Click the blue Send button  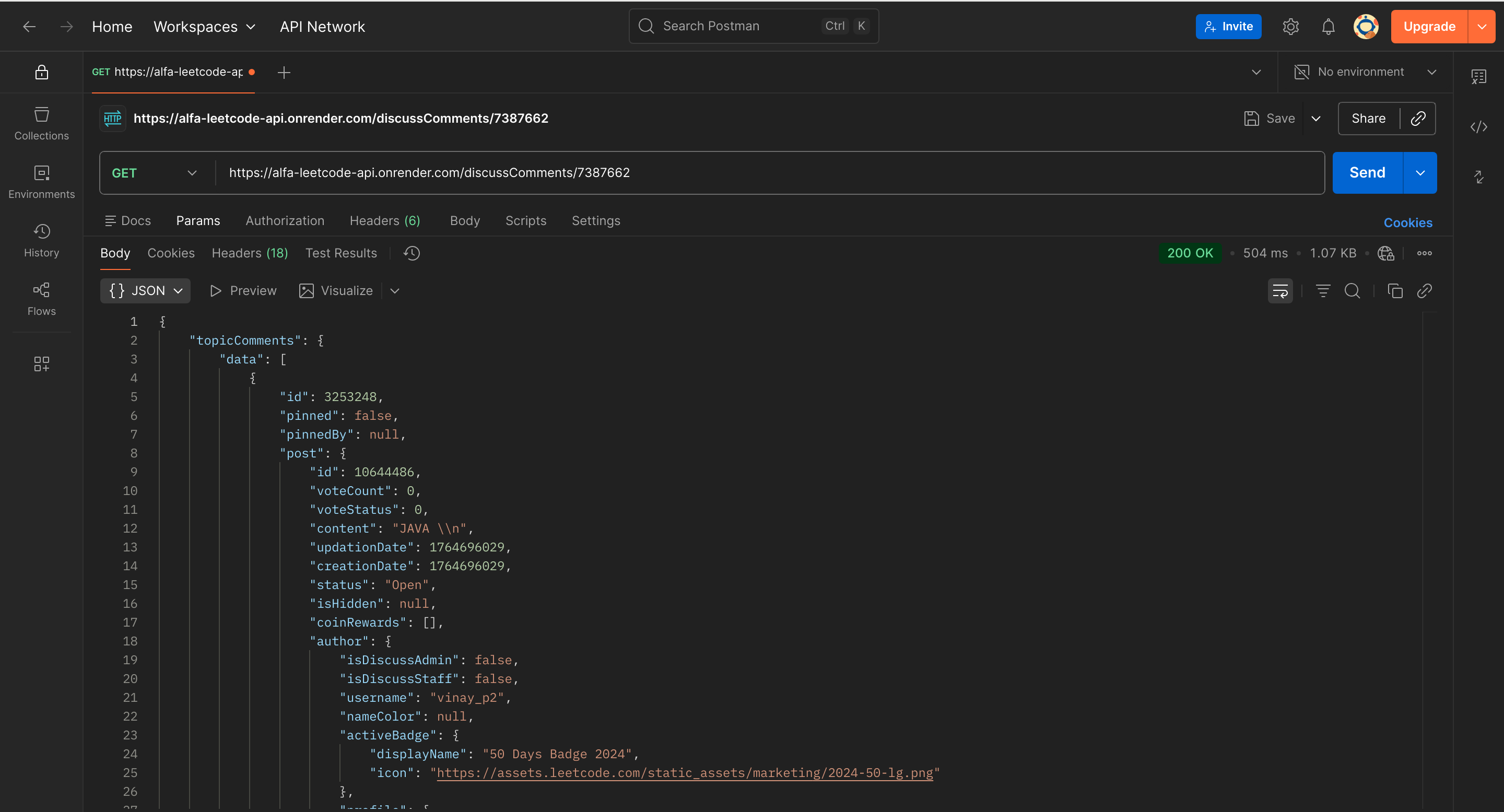[x=1367, y=173]
